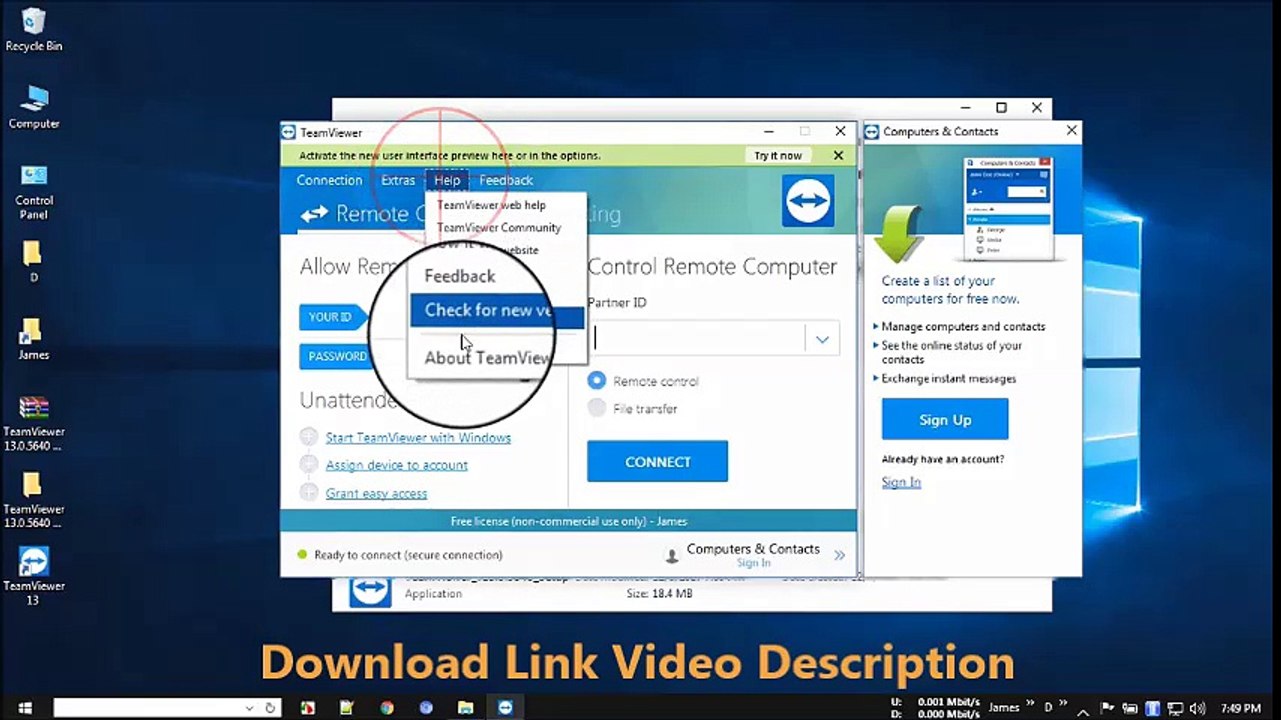Click Sign In under Computers & Contacts footer
Image resolution: width=1281 pixels, height=720 pixels.
click(x=753, y=563)
